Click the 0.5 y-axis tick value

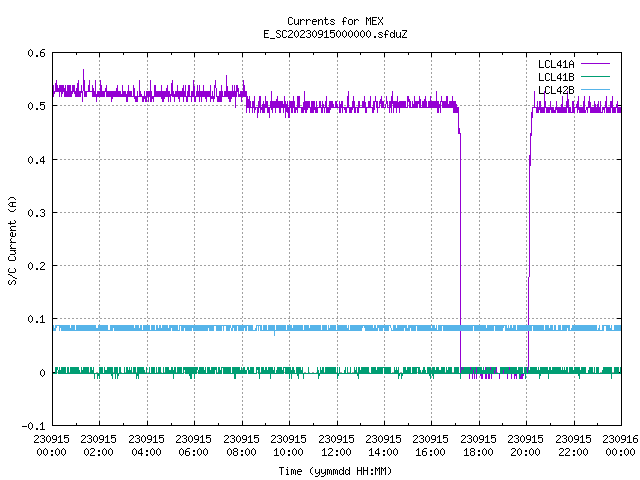pos(36,106)
